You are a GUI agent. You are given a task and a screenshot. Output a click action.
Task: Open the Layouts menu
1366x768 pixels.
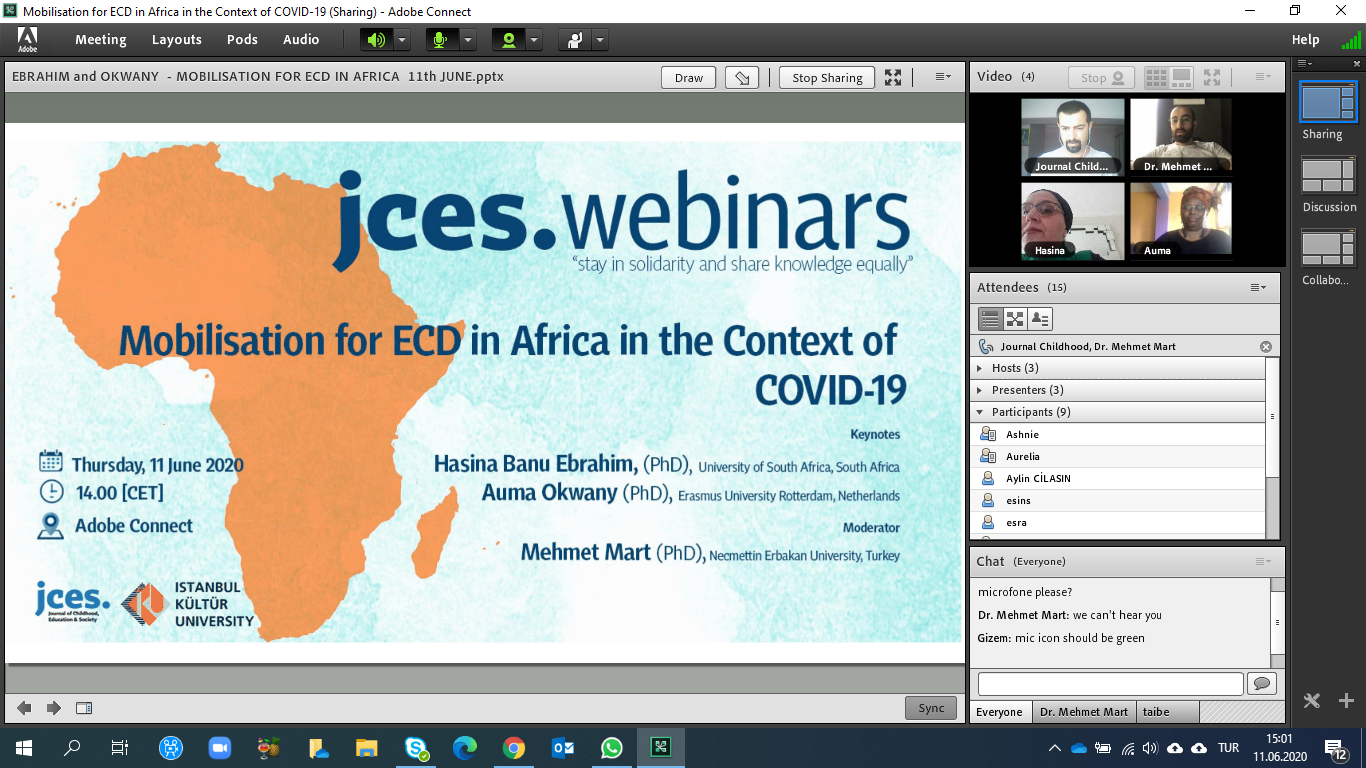177,40
